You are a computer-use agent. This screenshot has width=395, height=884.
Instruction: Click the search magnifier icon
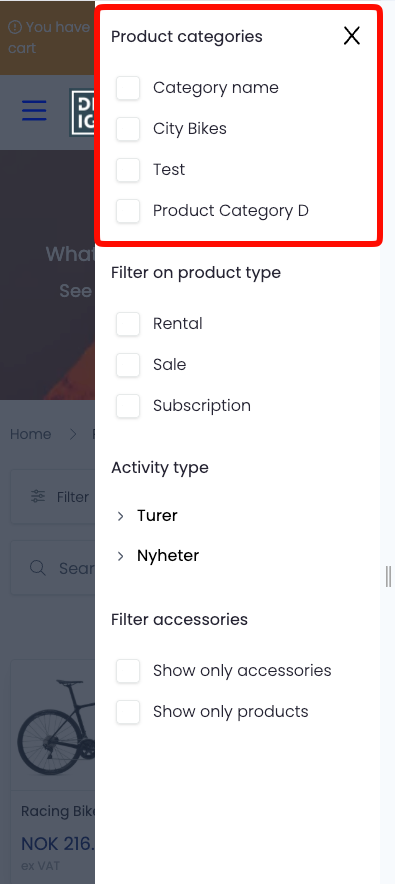[x=38, y=568]
